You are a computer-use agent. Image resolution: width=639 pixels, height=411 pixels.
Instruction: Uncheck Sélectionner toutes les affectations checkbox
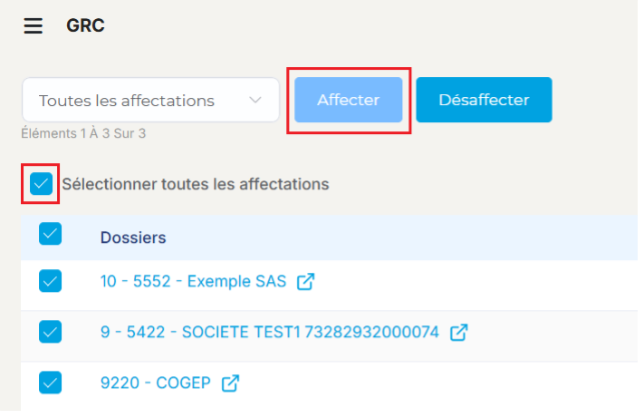(41, 184)
